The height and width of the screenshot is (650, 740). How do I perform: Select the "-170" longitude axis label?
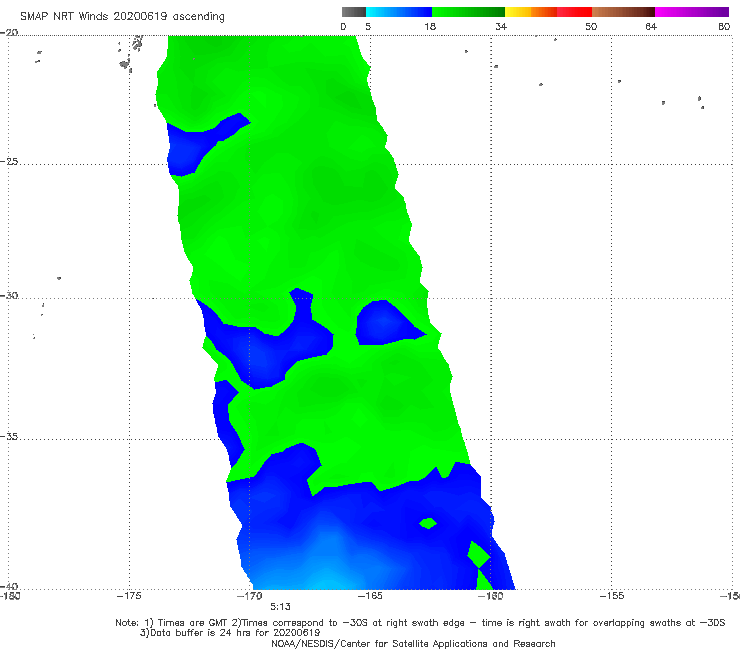[x=250, y=596]
